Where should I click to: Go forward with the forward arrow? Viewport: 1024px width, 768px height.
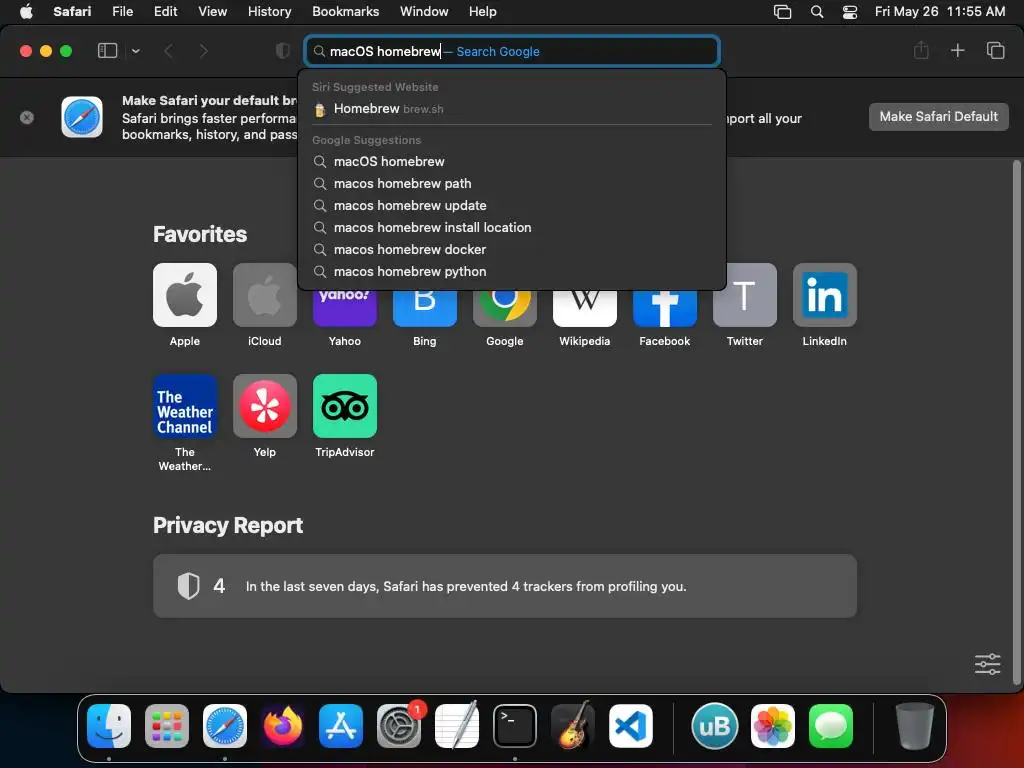[203, 51]
